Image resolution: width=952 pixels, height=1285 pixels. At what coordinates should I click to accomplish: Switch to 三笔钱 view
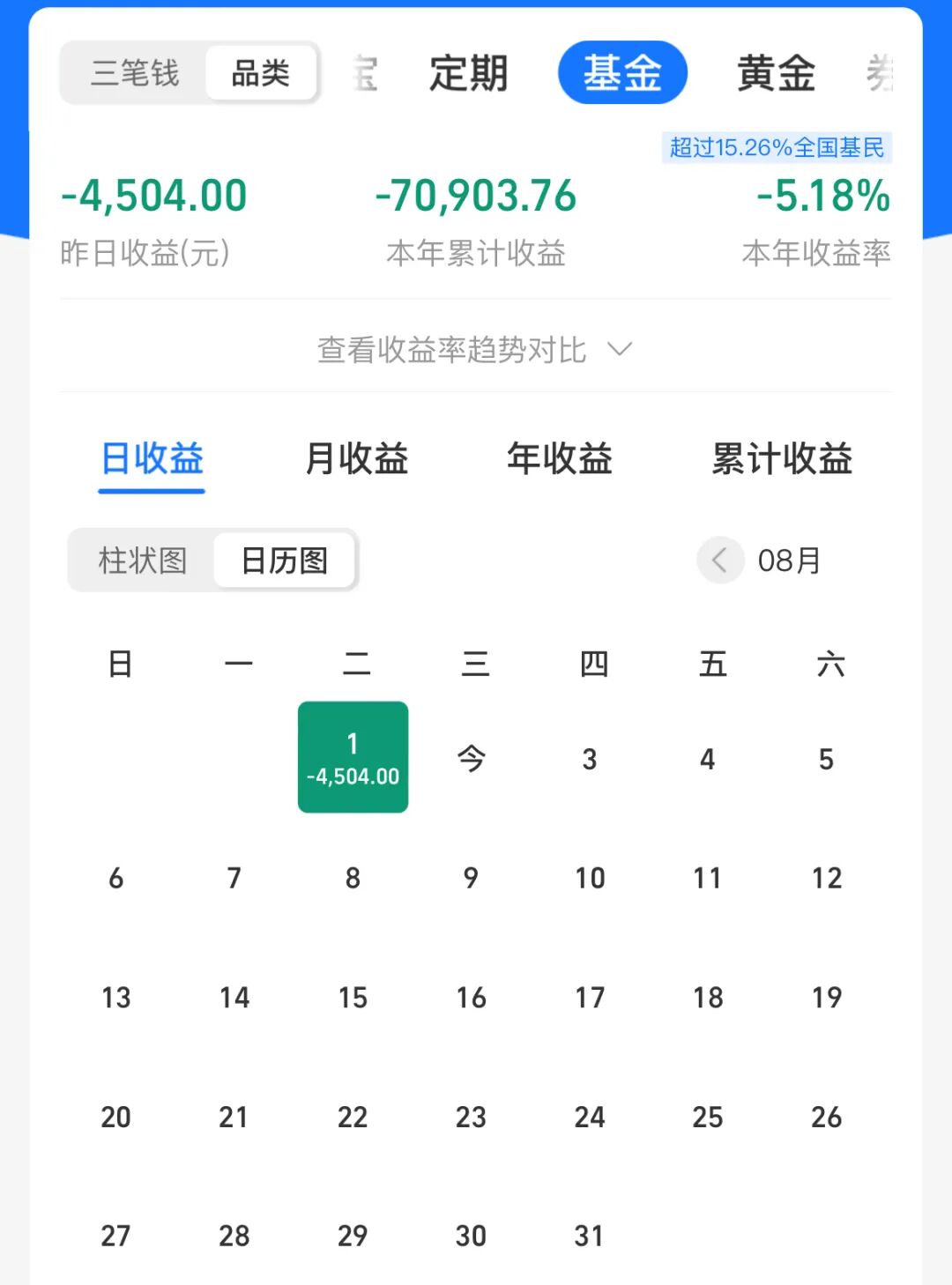click(135, 73)
